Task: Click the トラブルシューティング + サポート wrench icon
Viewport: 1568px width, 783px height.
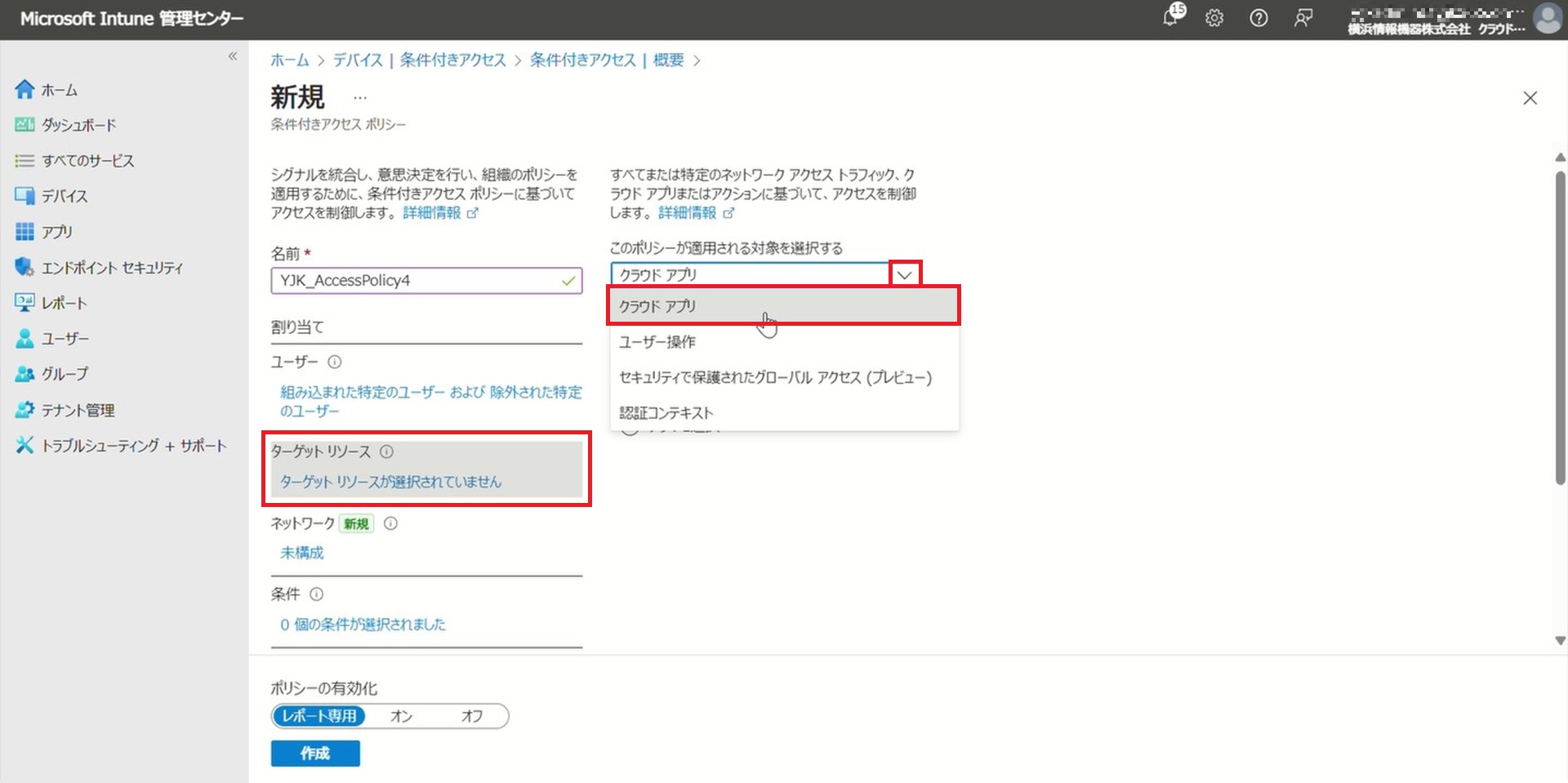Action: click(x=24, y=445)
